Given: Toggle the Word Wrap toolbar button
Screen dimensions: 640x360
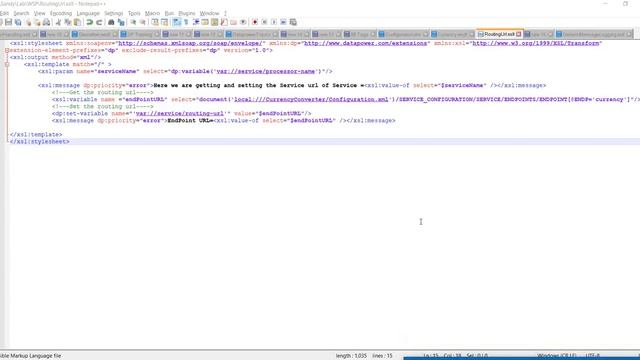Looking at the screenshot, I should [x=176, y=22].
